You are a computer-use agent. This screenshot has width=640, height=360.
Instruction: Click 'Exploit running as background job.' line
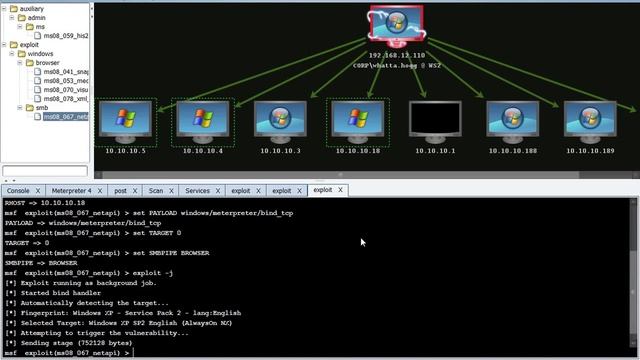[x=81, y=283]
